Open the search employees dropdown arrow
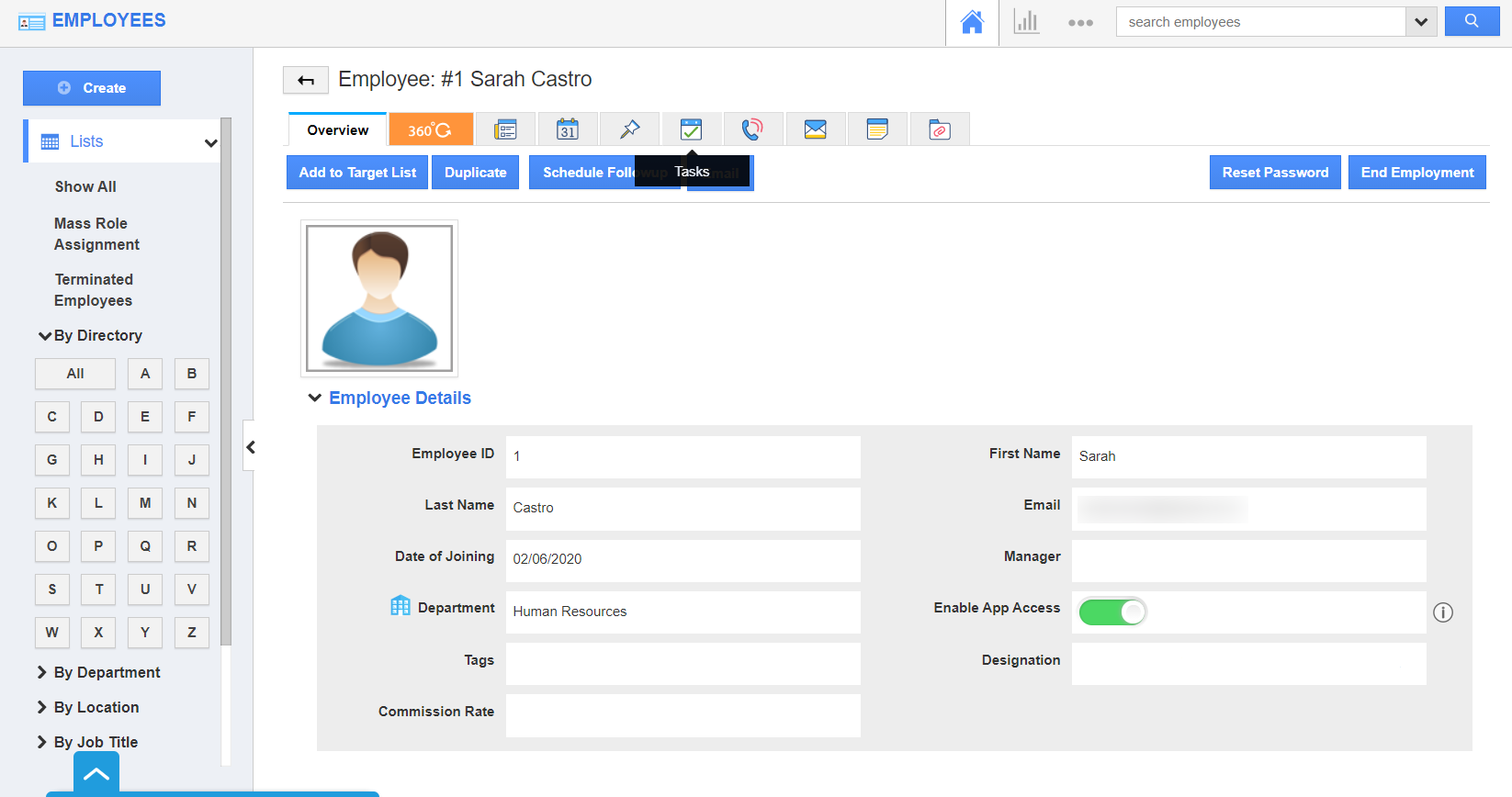 pyautogui.click(x=1421, y=22)
